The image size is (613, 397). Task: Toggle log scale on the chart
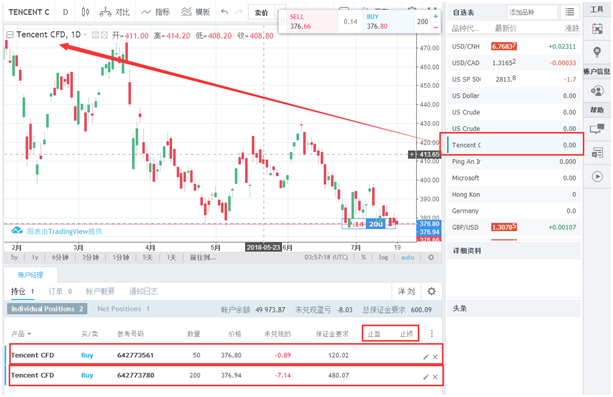(x=383, y=257)
